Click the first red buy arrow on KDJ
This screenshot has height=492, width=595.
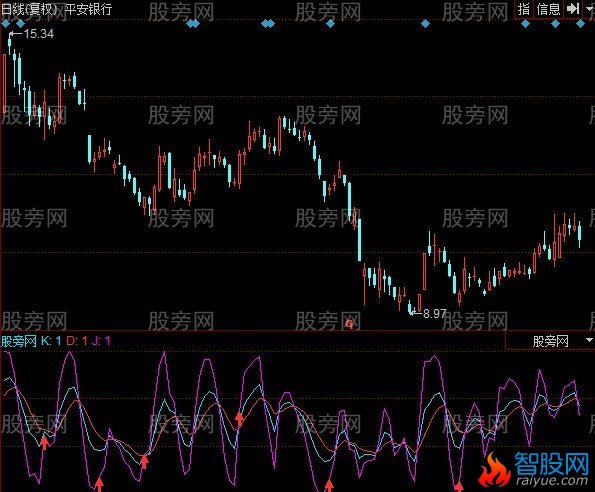44,443
